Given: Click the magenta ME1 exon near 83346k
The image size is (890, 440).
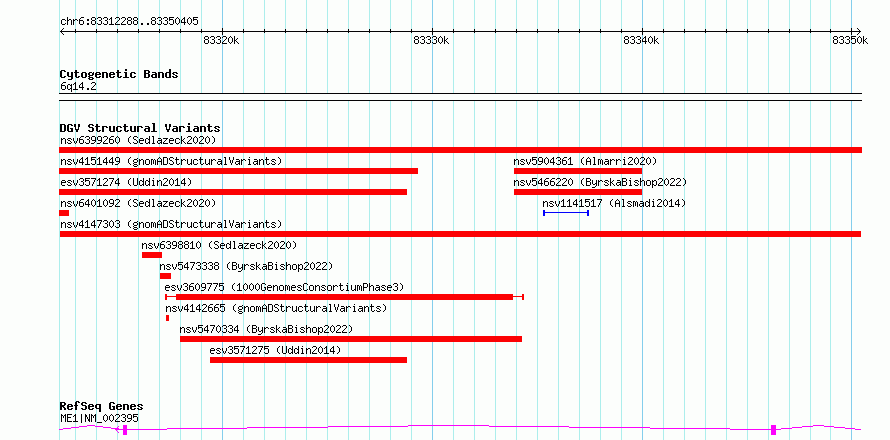Looking at the screenshot, I should tap(773, 430).
